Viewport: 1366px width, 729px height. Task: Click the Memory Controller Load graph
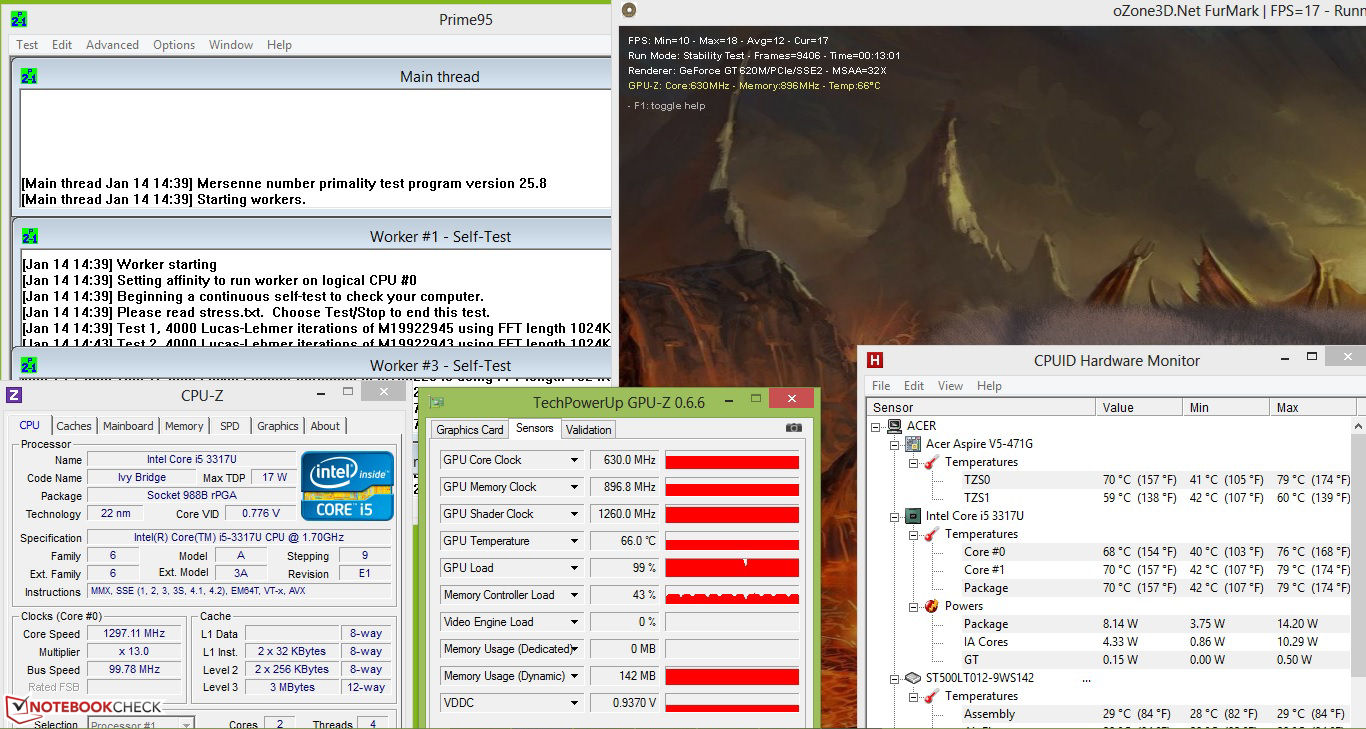[x=732, y=595]
